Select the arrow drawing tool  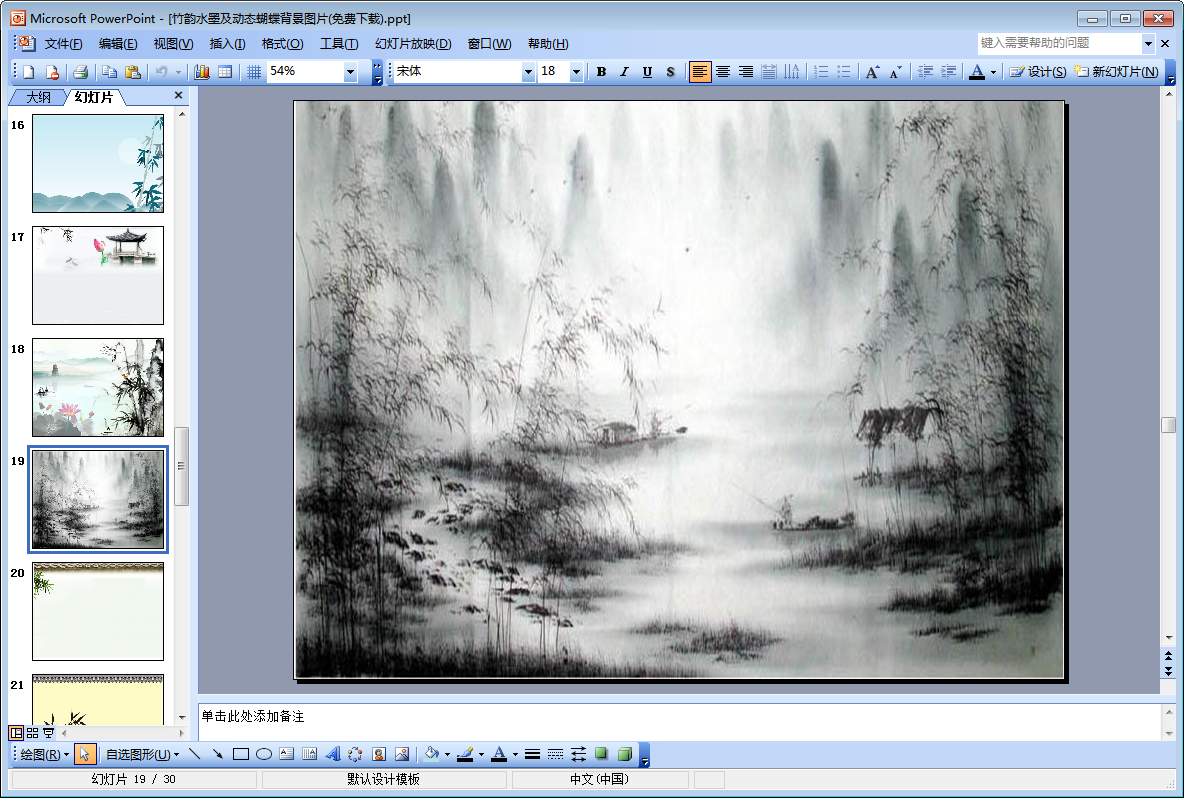pyautogui.click(x=217, y=754)
